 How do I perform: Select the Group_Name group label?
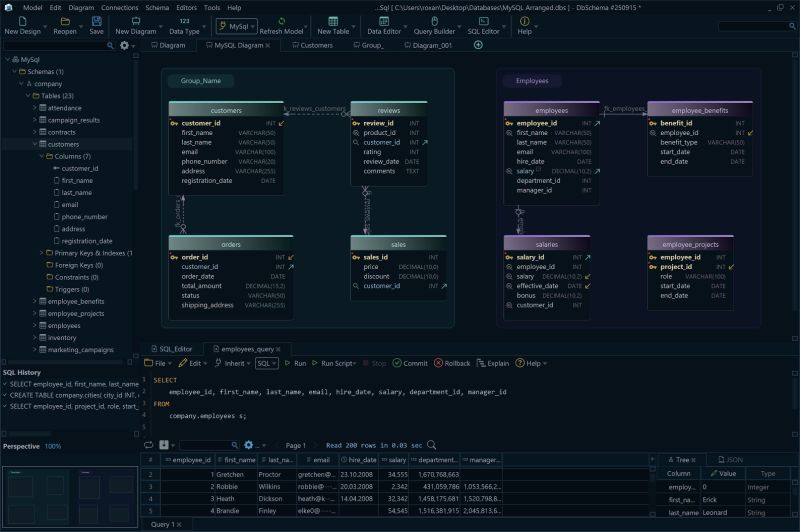(x=201, y=81)
